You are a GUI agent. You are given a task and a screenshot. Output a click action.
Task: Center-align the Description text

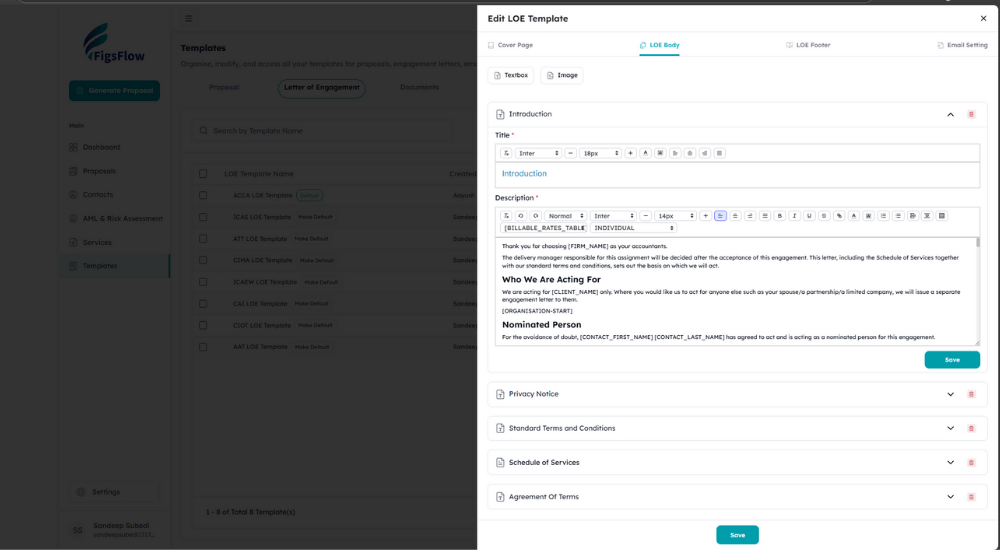tap(735, 216)
